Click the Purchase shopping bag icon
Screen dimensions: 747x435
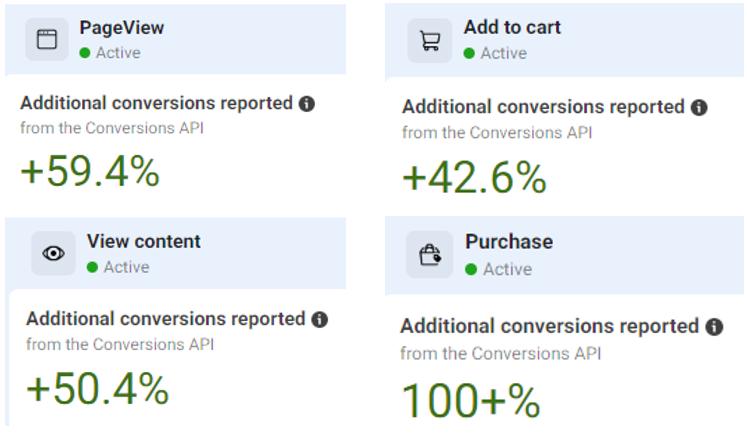coord(430,254)
